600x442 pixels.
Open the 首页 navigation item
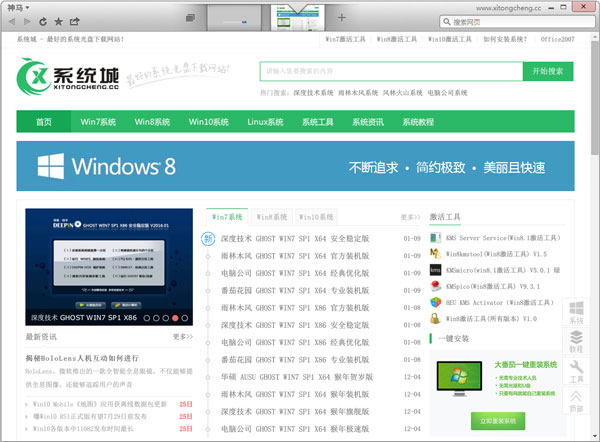[44, 122]
